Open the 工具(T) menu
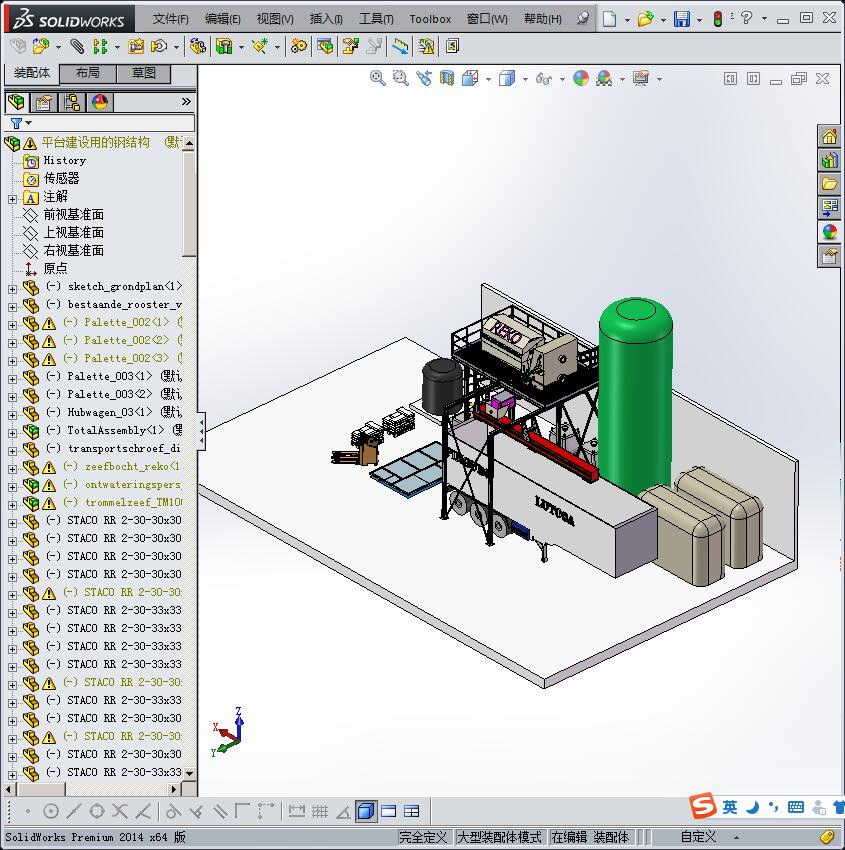The width and height of the screenshot is (845, 850). 377,19
